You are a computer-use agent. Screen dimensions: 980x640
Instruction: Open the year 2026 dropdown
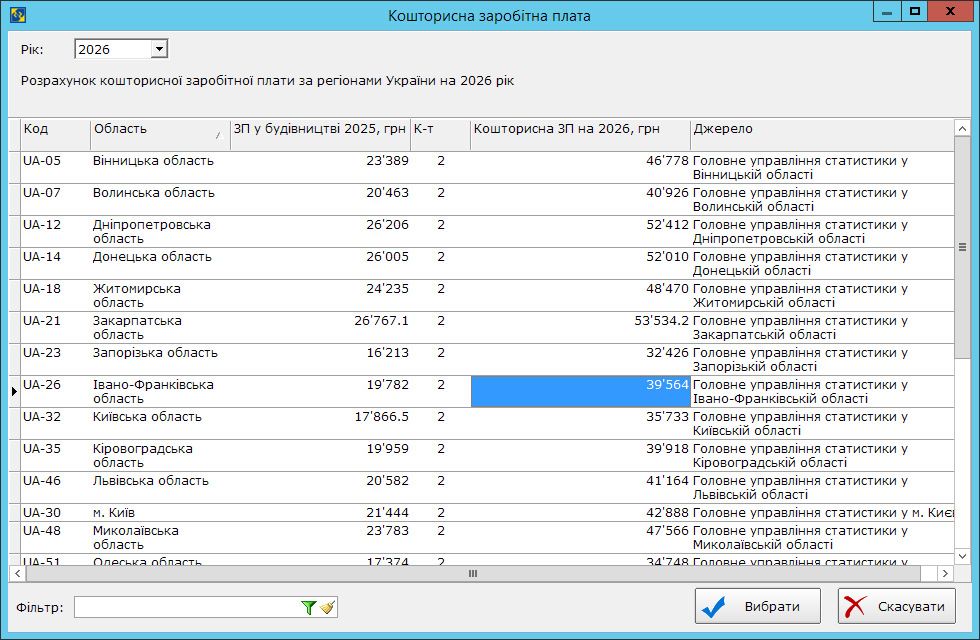click(x=159, y=49)
